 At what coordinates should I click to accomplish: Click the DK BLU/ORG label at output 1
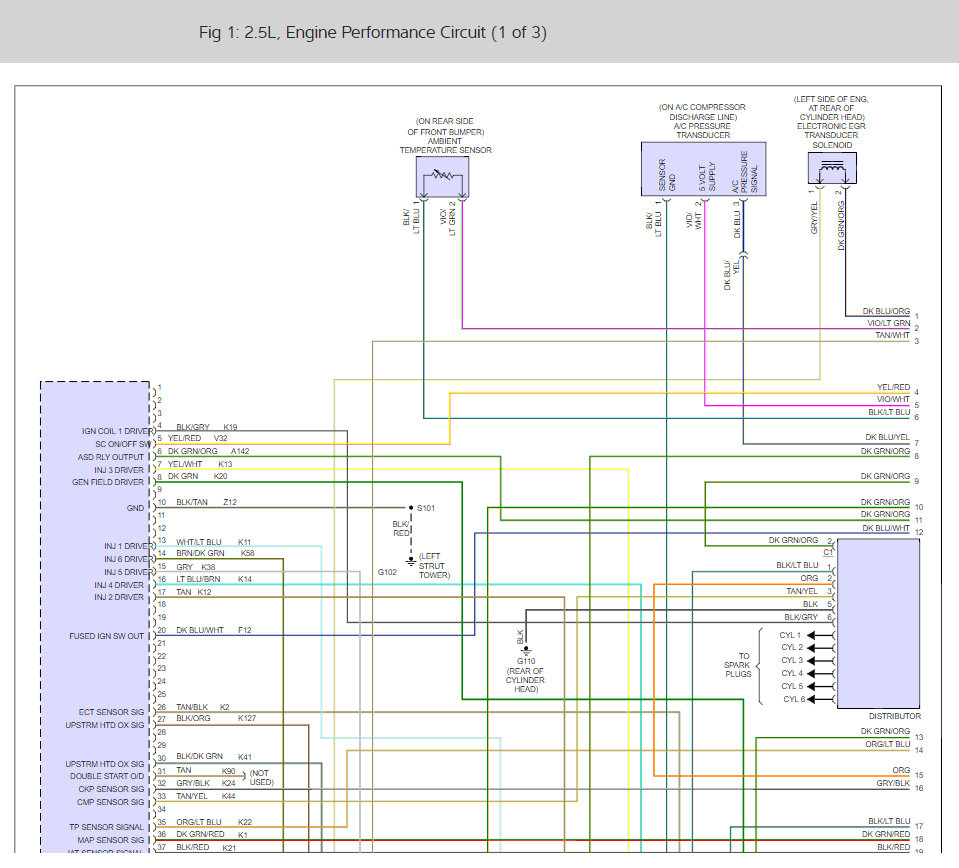(886, 311)
